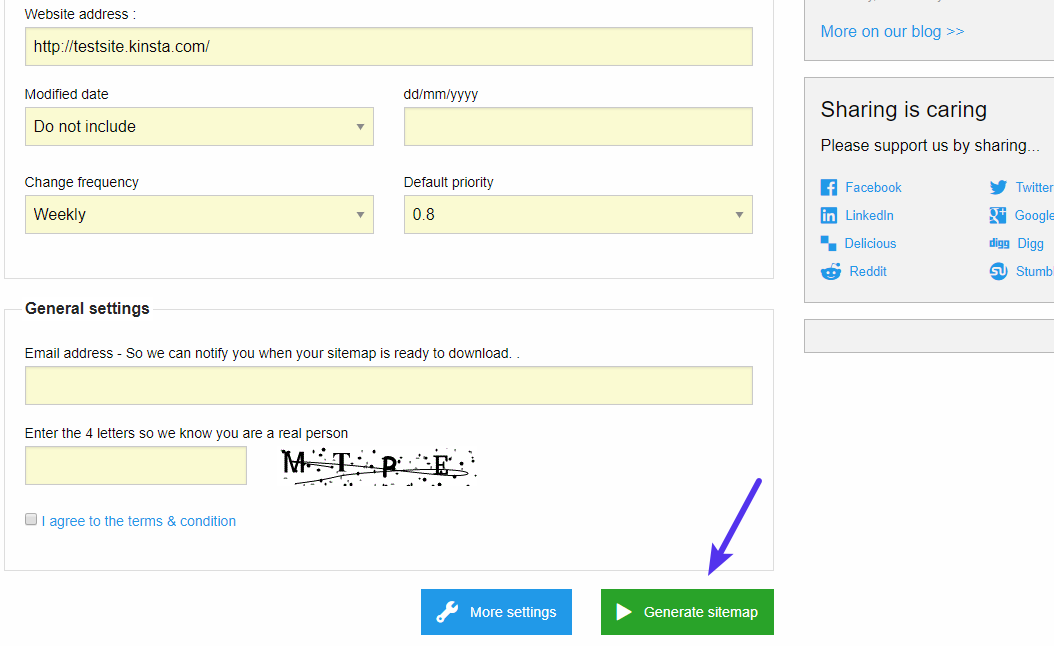Share via the StumbleUpon icon

click(997, 271)
